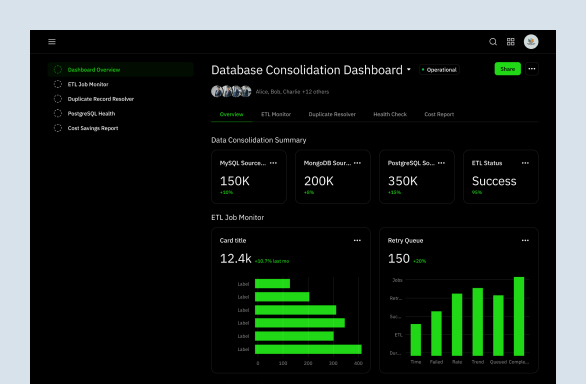586x384 pixels.
Task: Click the 12.4k chart total
Action: (x=235, y=258)
